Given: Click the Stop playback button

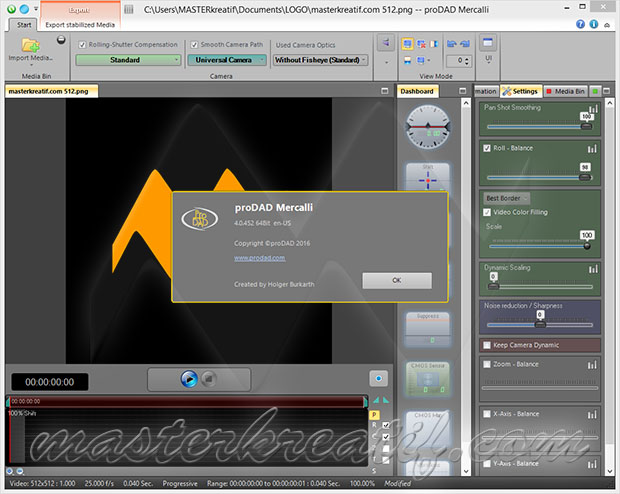Looking at the screenshot, I should pos(209,379).
